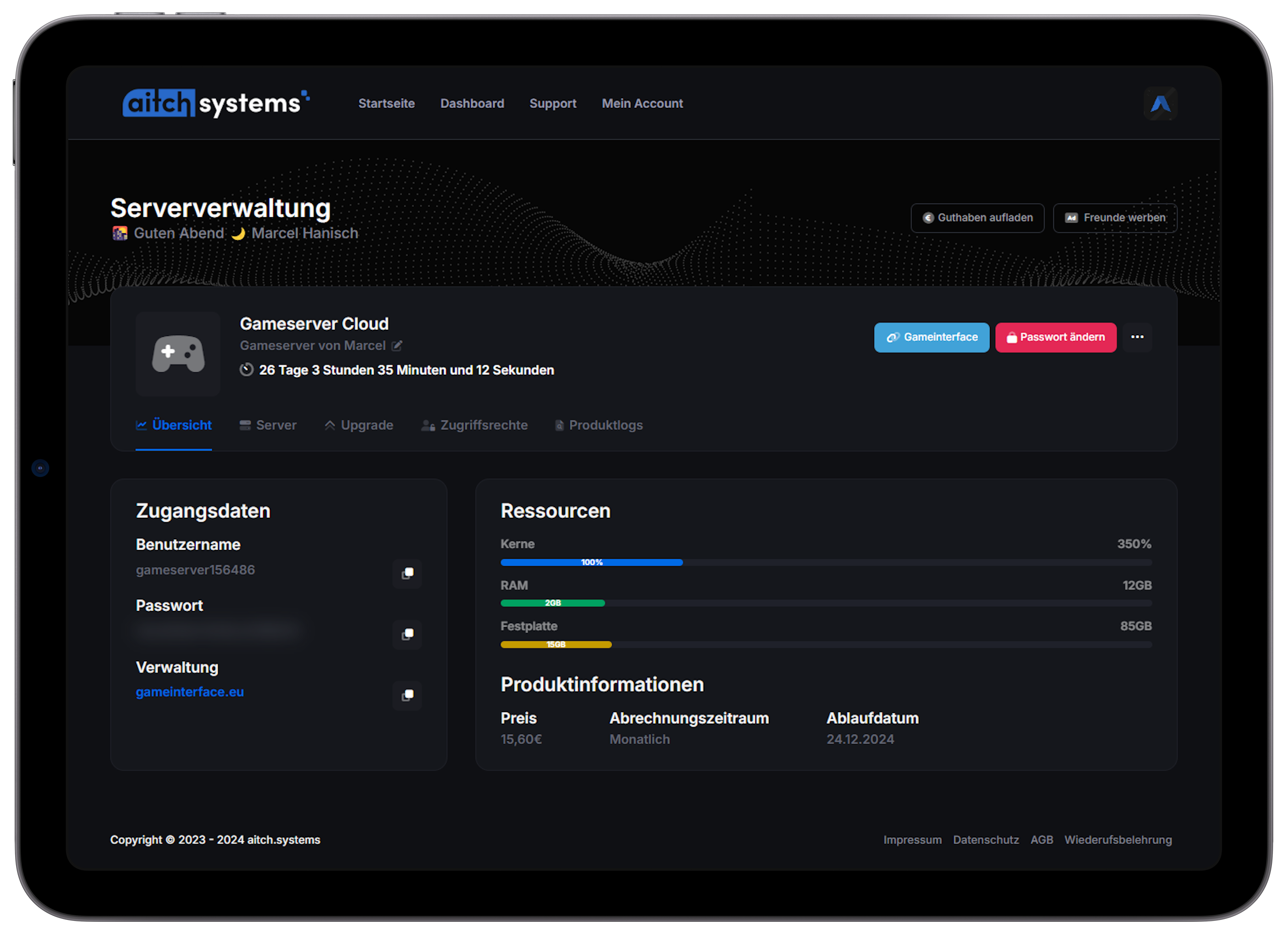The width and height of the screenshot is (1288, 937).
Task: Click Passwort ändern
Action: (x=1056, y=337)
